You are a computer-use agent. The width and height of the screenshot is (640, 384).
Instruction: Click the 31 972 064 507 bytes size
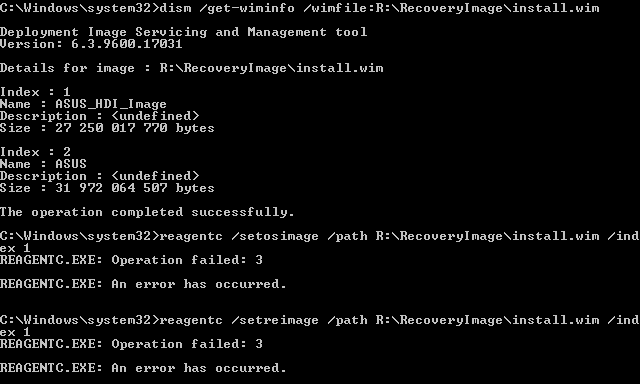(135, 188)
